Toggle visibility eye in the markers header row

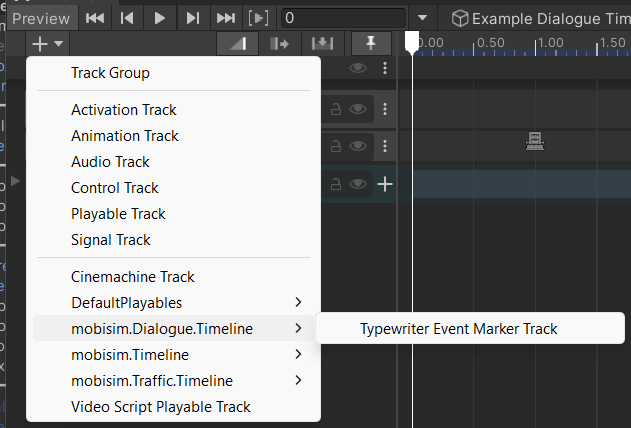click(358, 68)
